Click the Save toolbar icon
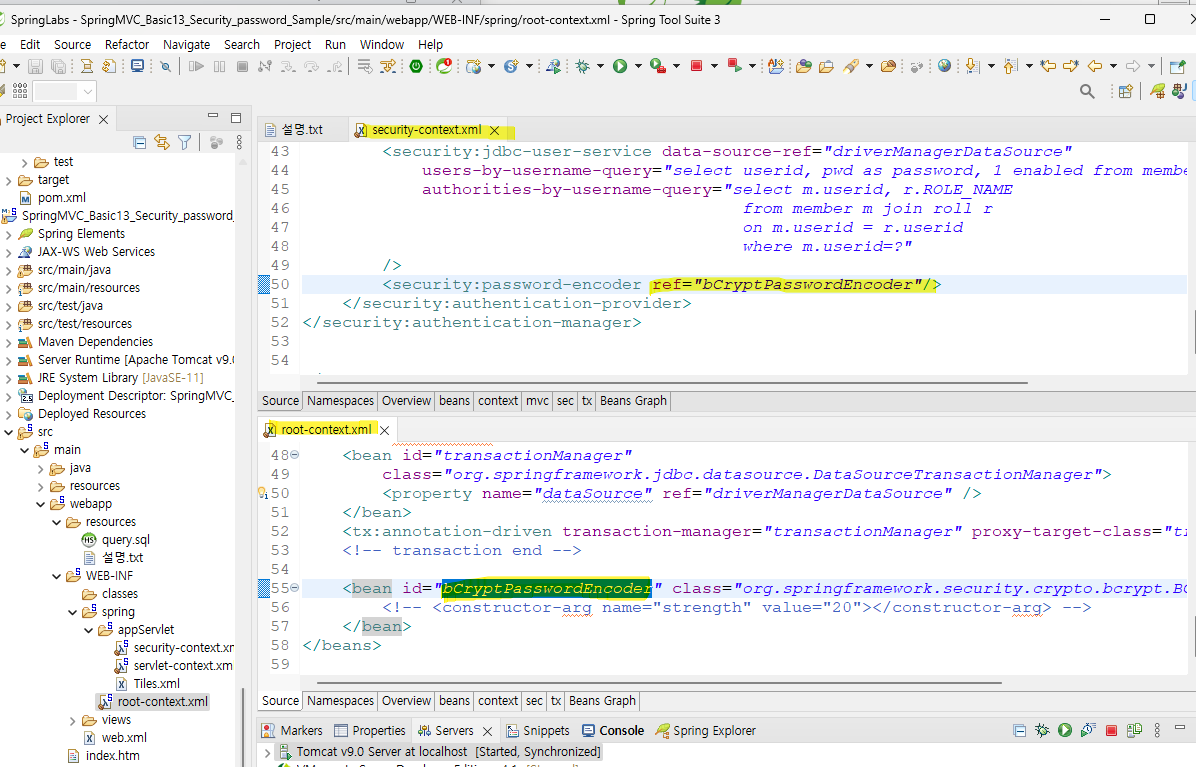 pos(35,66)
